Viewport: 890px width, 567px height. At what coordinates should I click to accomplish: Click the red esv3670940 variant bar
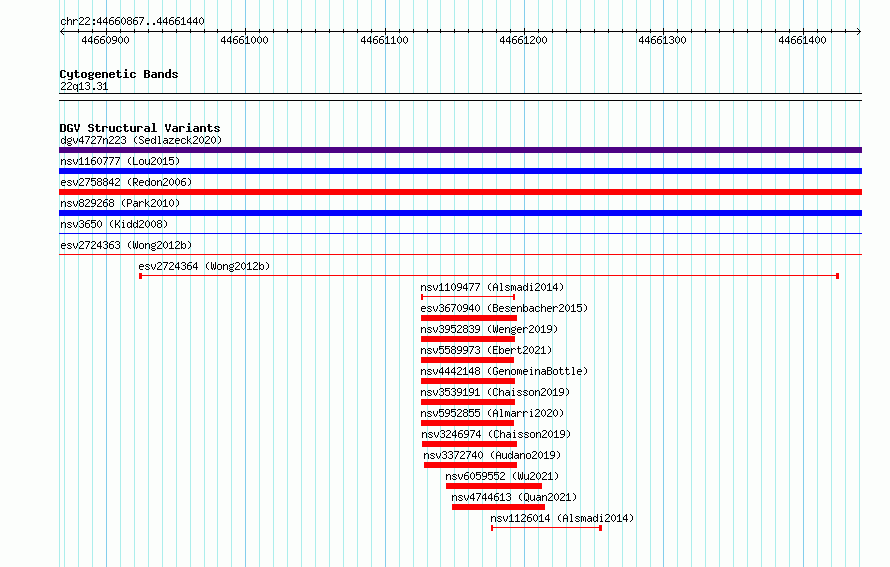pyautogui.click(x=469, y=318)
